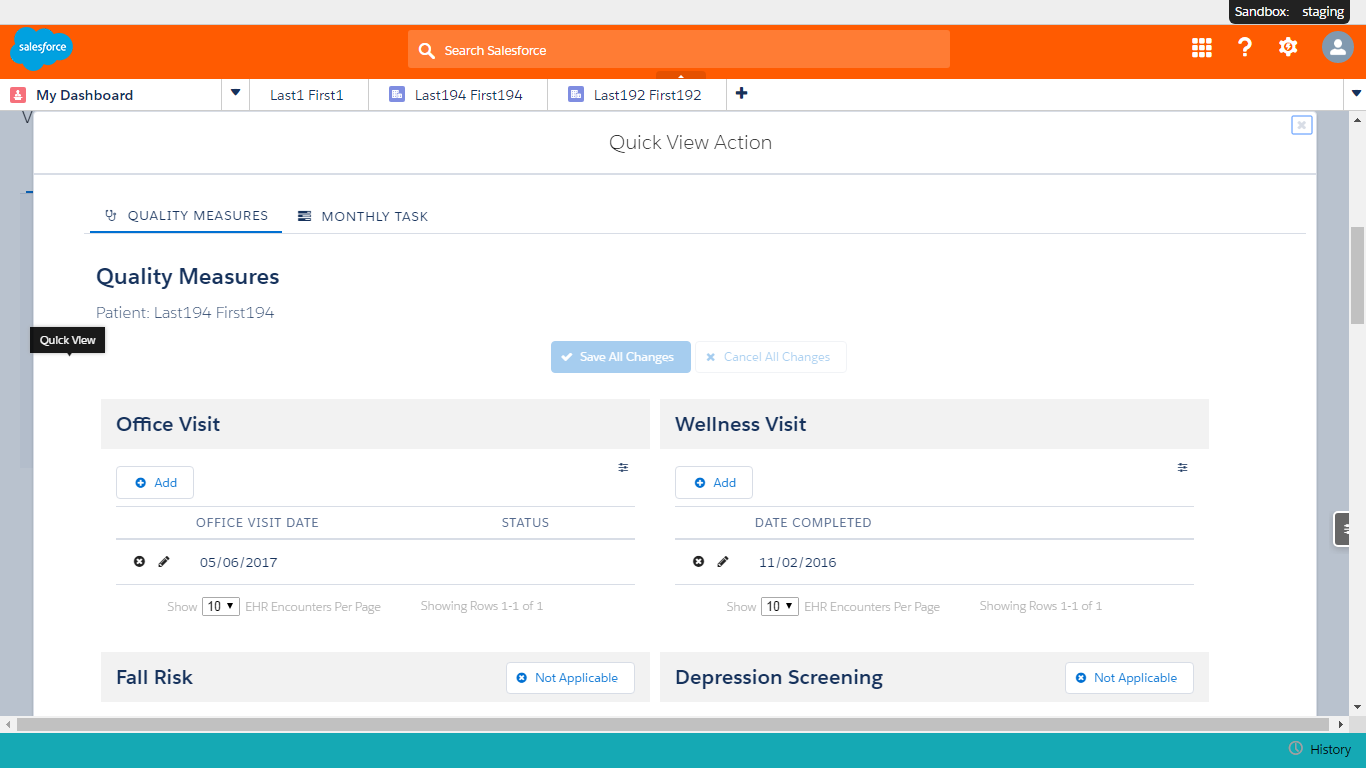The image size is (1366, 768).
Task: Open the My Dashboard navigation dropdown arrow
Action: coord(235,94)
